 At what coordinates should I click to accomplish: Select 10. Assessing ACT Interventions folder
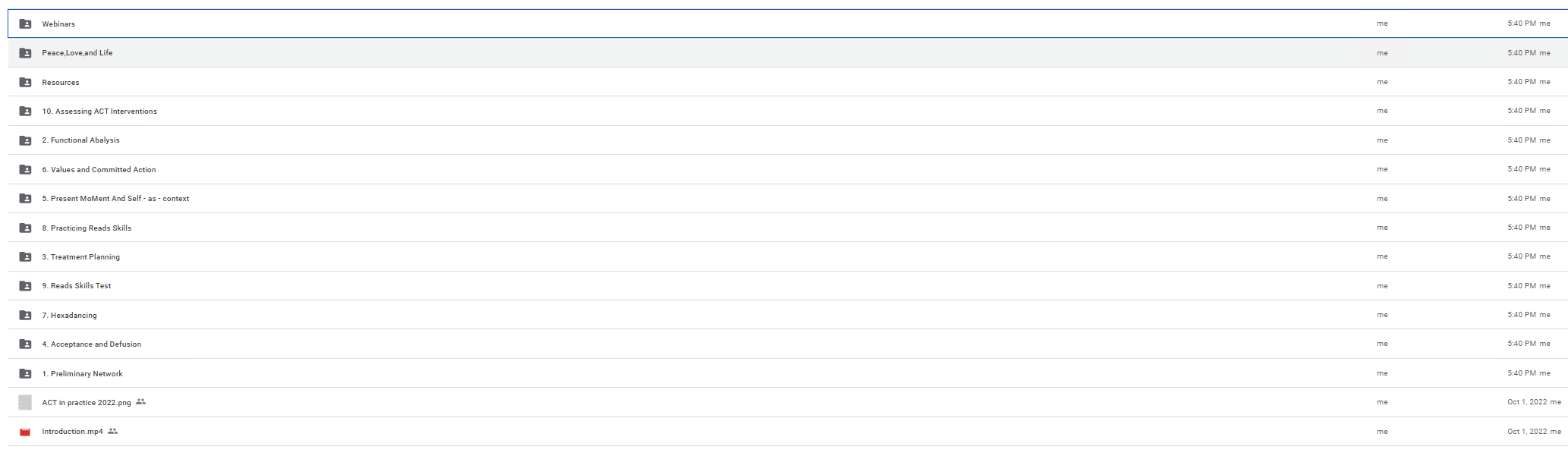click(788, 111)
